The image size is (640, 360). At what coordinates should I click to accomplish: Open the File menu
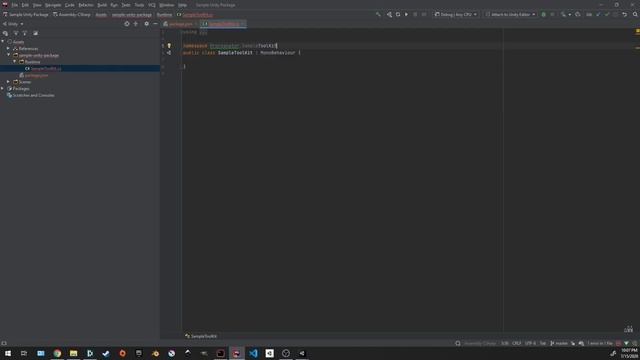click(x=14, y=5)
